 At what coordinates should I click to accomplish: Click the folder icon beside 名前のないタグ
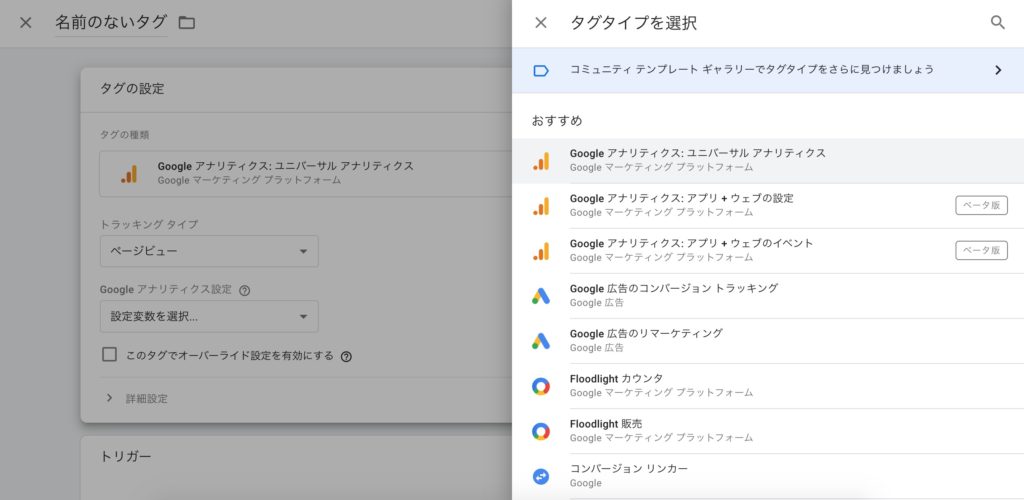187,22
